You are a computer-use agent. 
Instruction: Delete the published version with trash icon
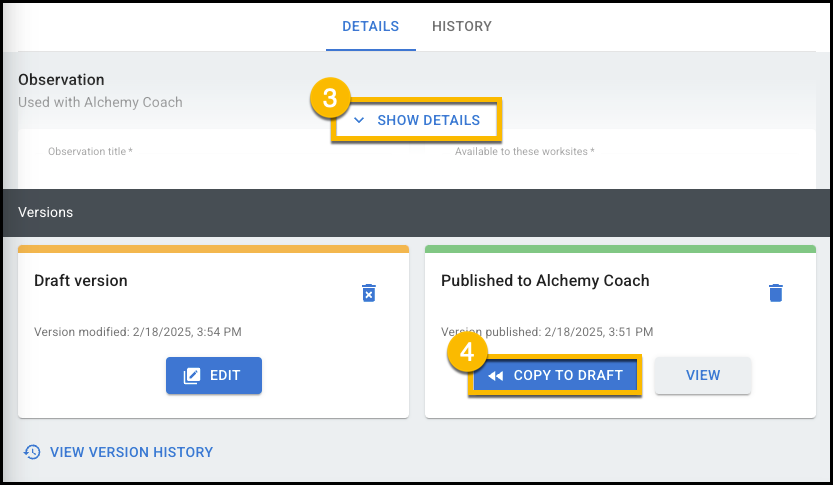tap(776, 293)
